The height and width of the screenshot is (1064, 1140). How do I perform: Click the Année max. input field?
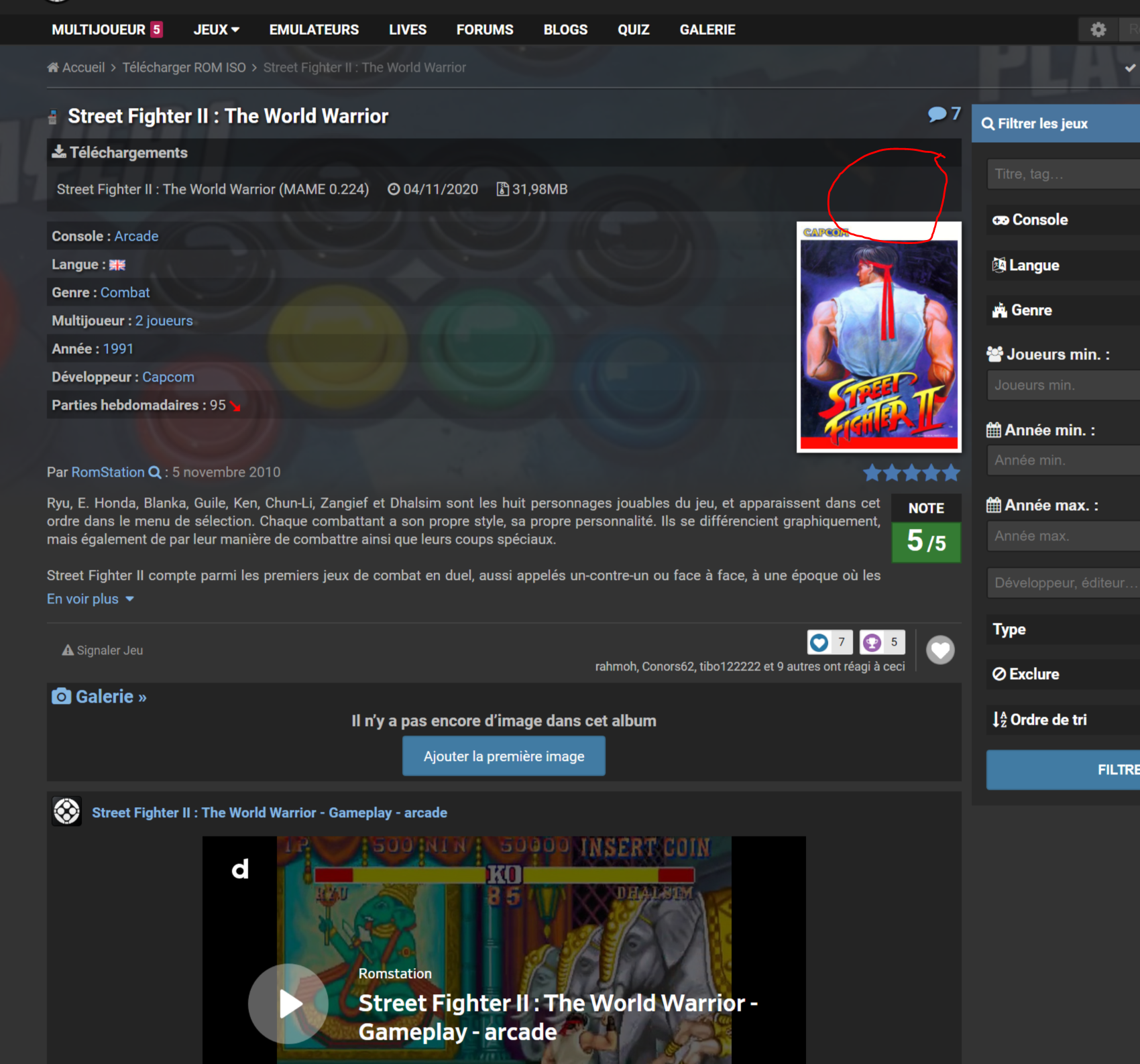1064,536
